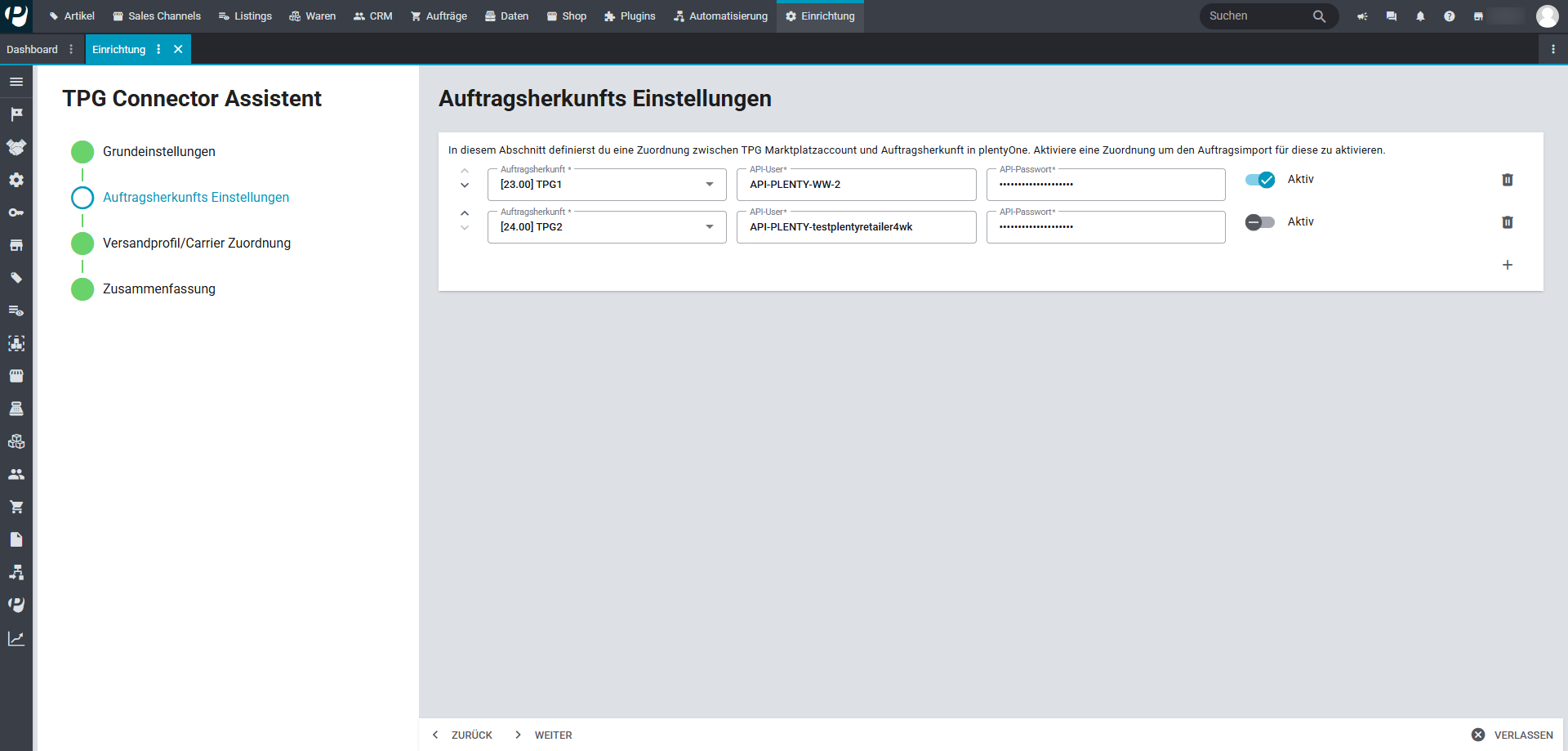1568x751 pixels.
Task: Open the Dashboard tab options menu
Action: (x=71, y=49)
